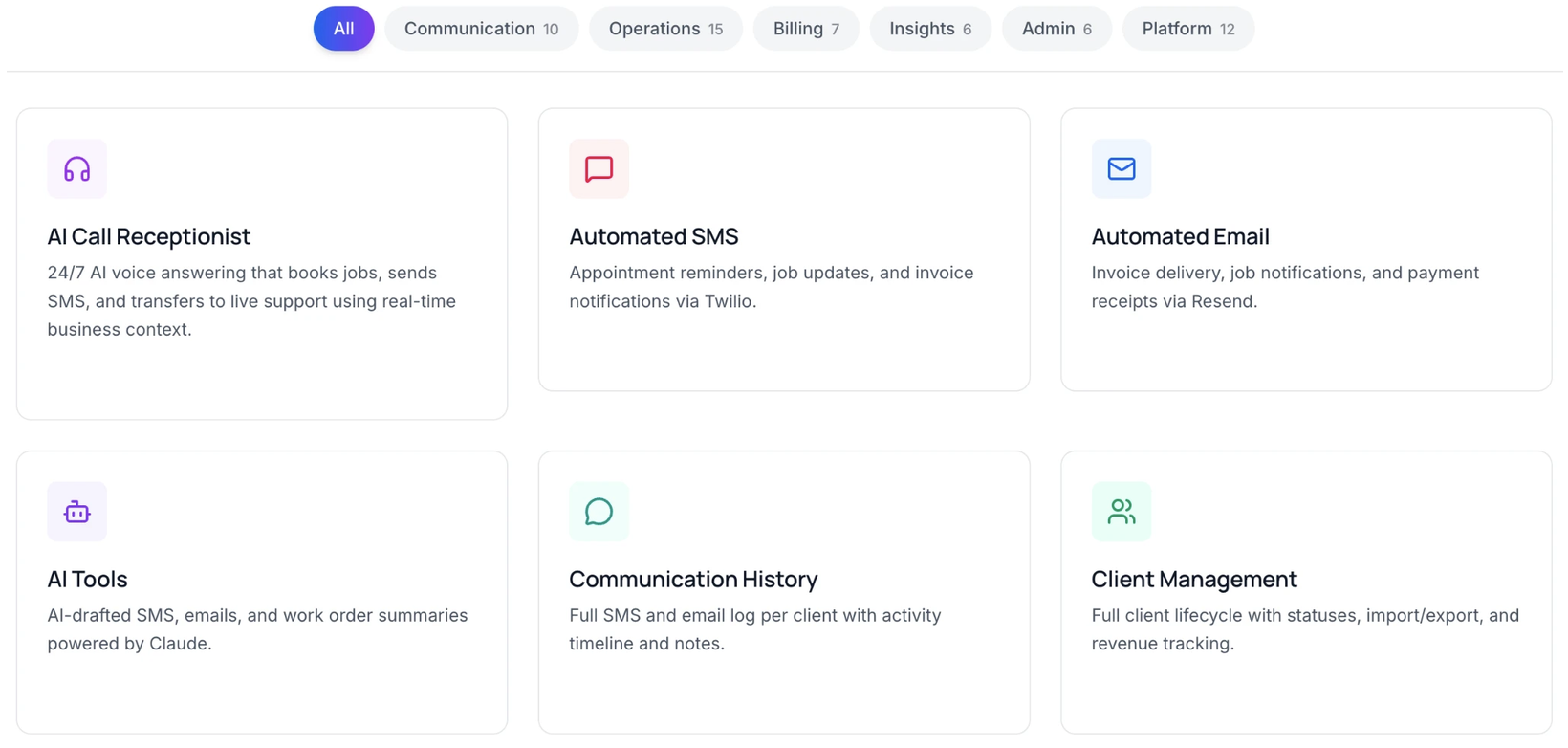Click the Communication History heading

pyautogui.click(x=693, y=579)
